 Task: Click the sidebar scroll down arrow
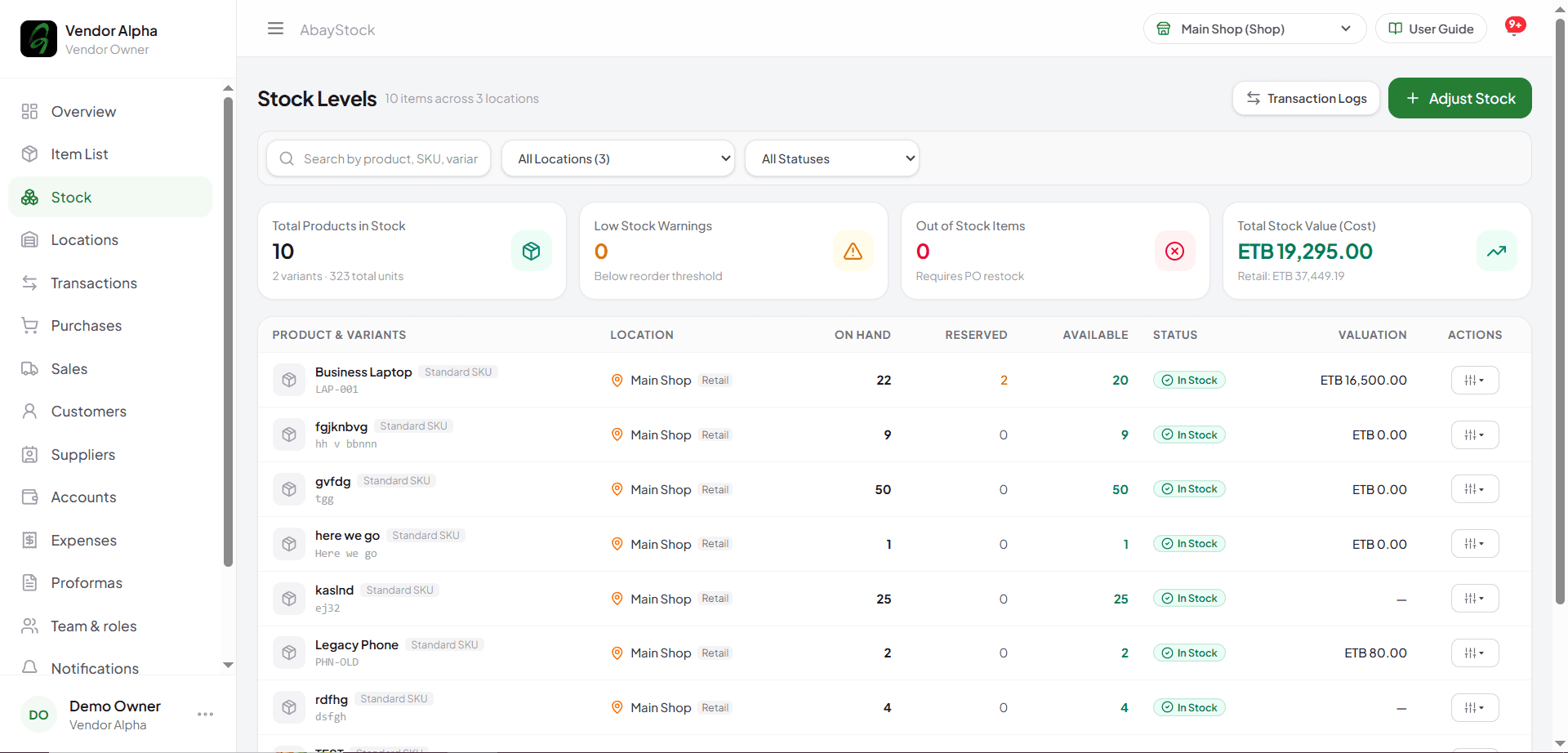(x=228, y=665)
